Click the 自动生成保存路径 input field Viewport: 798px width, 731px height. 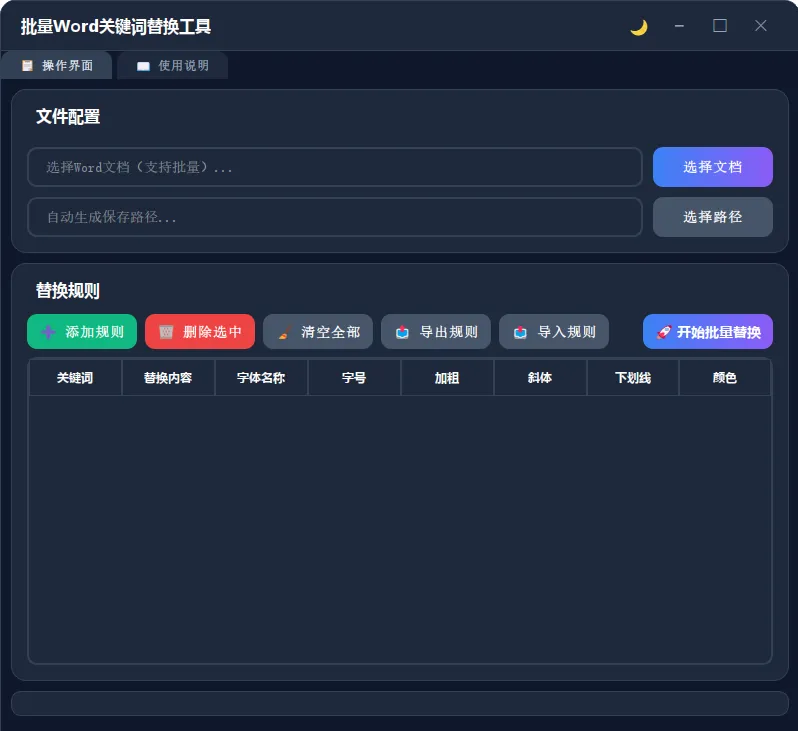tap(335, 217)
